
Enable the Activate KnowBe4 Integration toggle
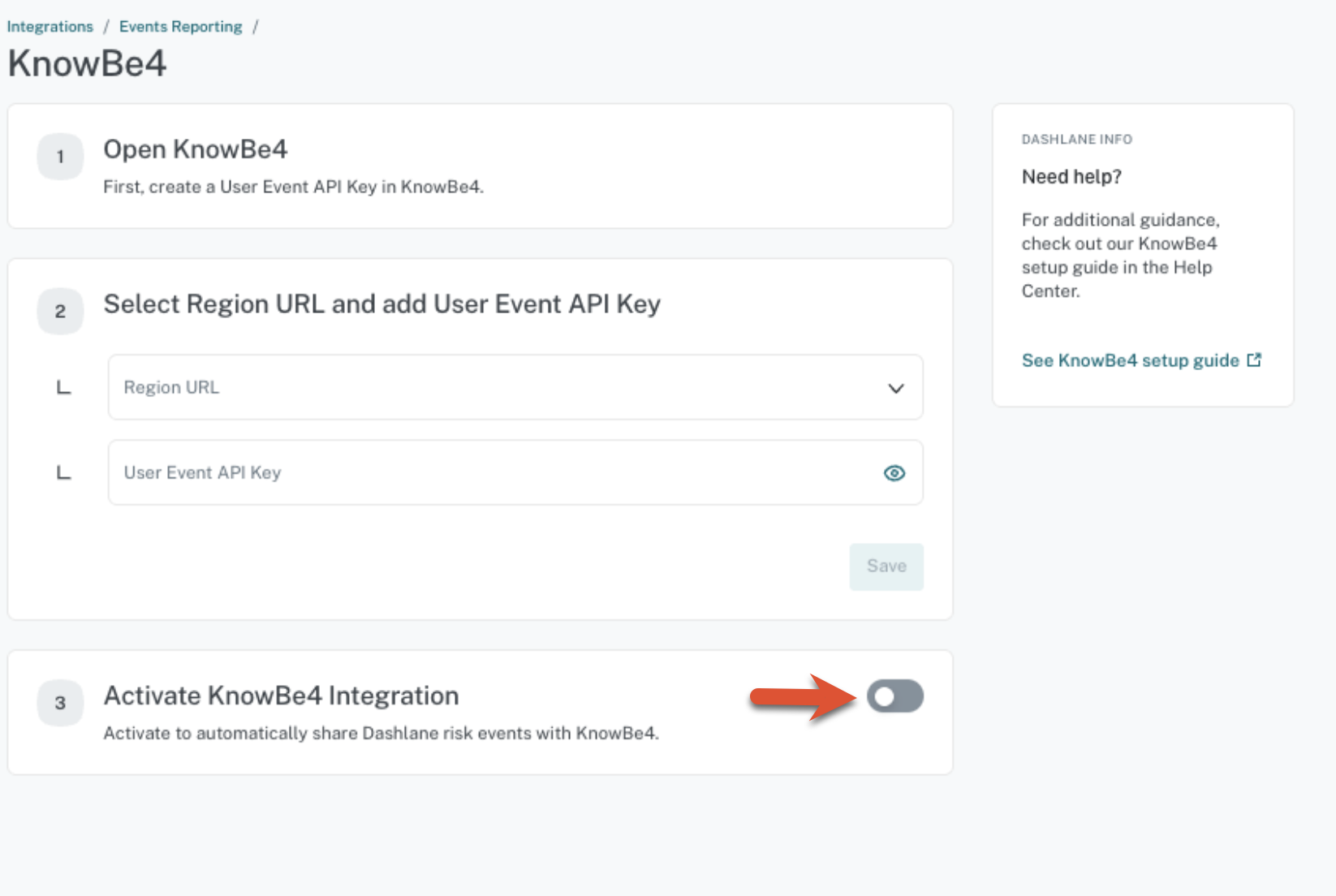pos(895,696)
